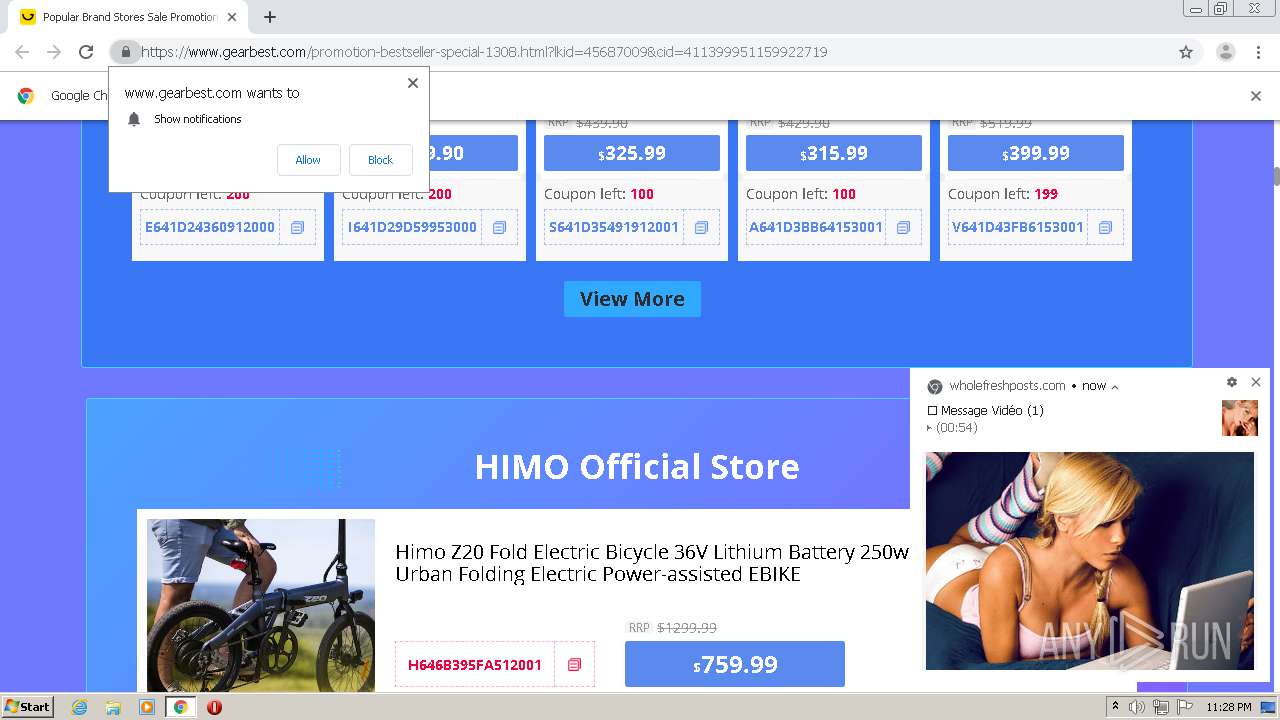Collapse the wholefreshposts.com notification chevron
Image resolution: width=1280 pixels, height=720 pixels.
tap(1115, 387)
